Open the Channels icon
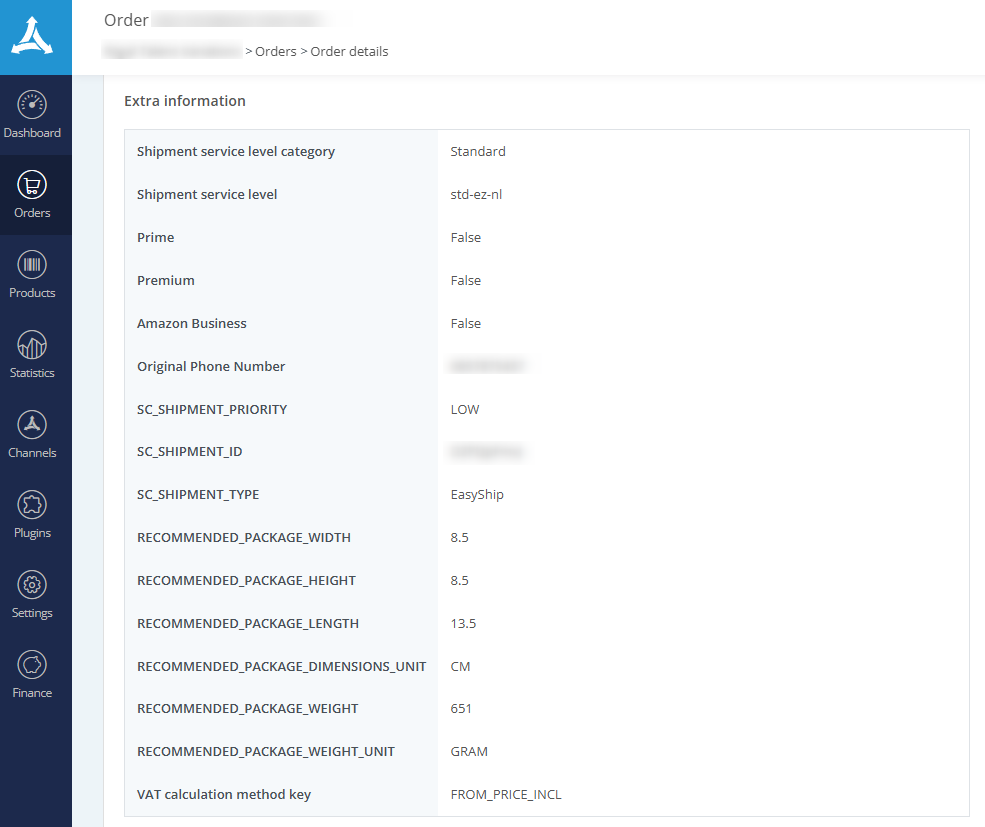This screenshot has width=985, height=827. tap(32, 425)
